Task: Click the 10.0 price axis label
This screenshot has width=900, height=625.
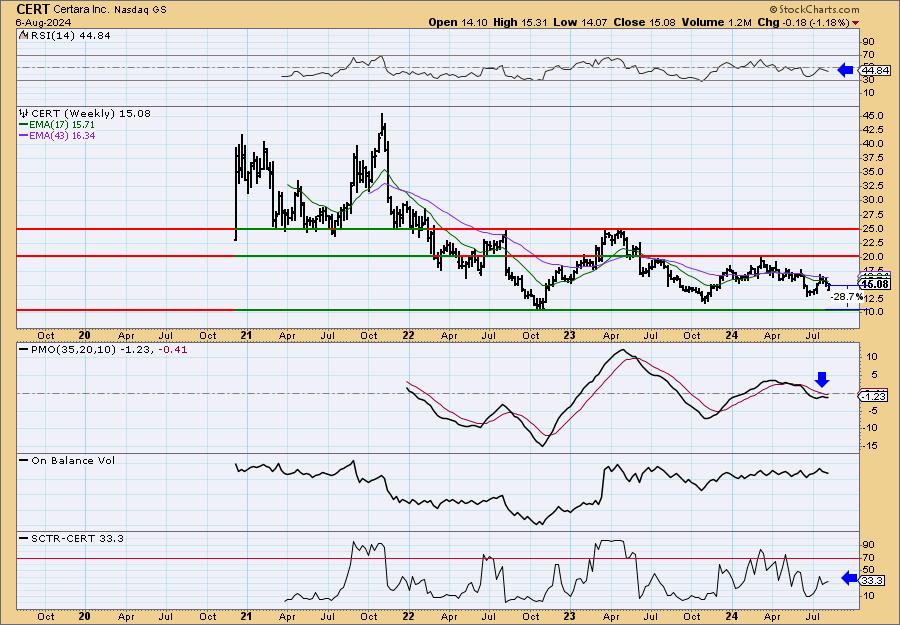Action: [873, 312]
